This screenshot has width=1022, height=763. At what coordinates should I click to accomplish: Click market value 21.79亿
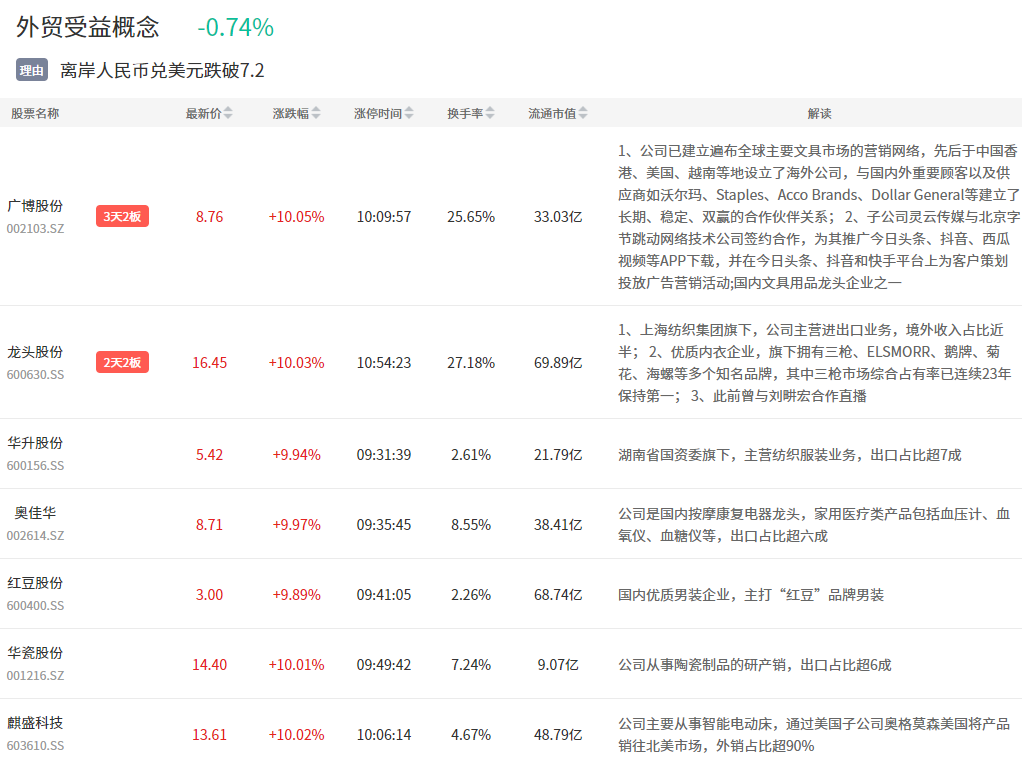click(558, 455)
